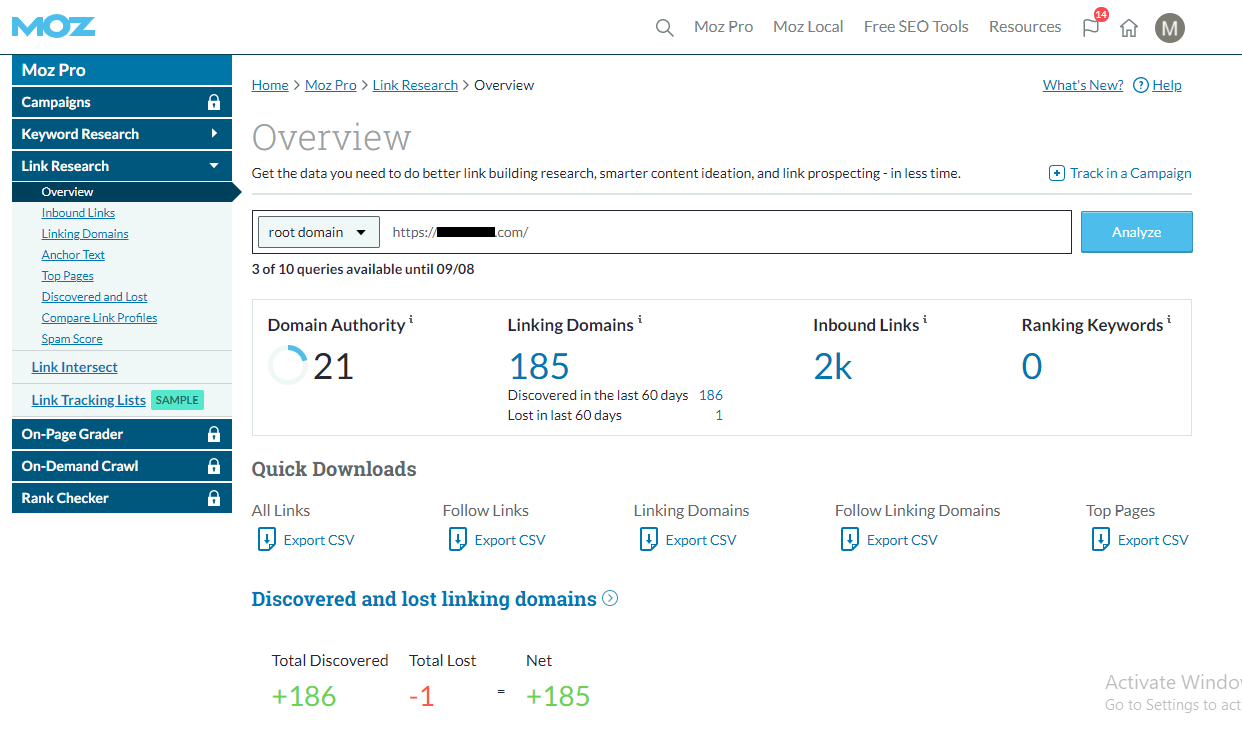1242x735 pixels.
Task: Click the 186 discovered in last 60 days
Action: coord(711,395)
